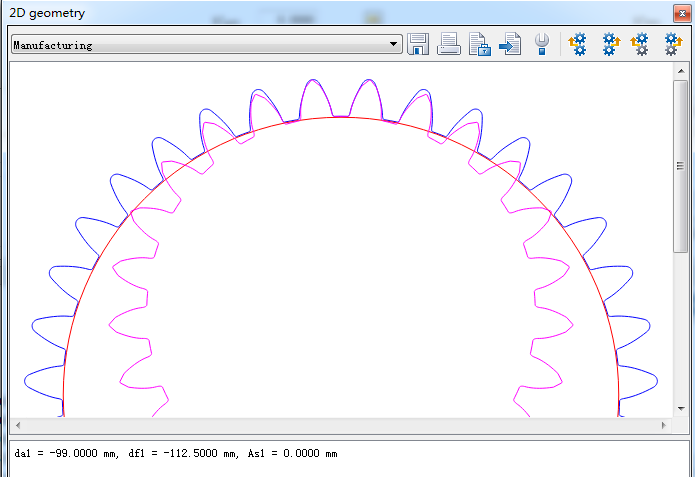
Task: Click the document with blue arrow icon
Action: [511, 44]
